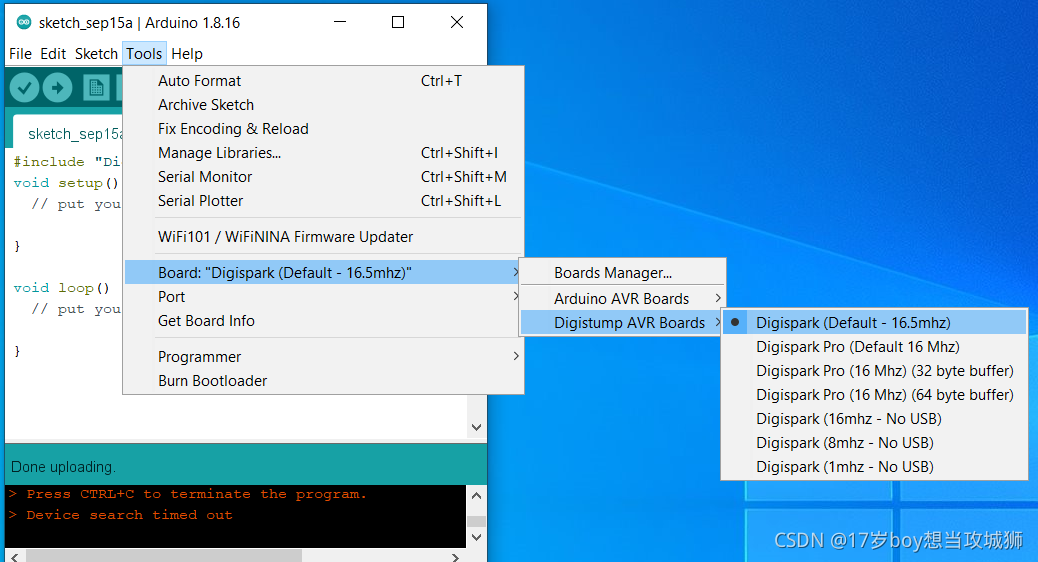Open the Sketch menu

pos(96,54)
